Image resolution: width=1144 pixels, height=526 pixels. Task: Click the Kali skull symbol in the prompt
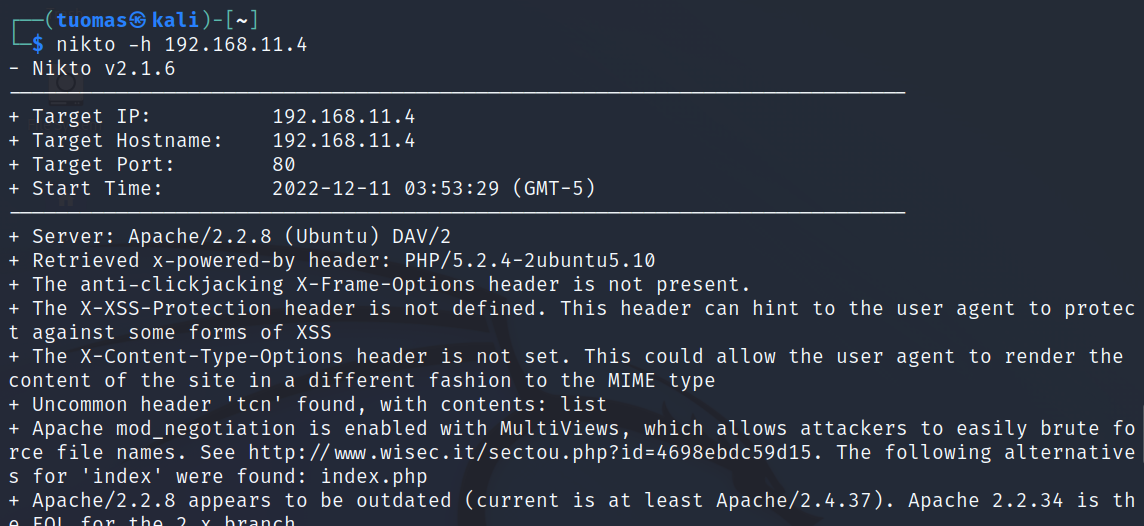(x=138, y=20)
